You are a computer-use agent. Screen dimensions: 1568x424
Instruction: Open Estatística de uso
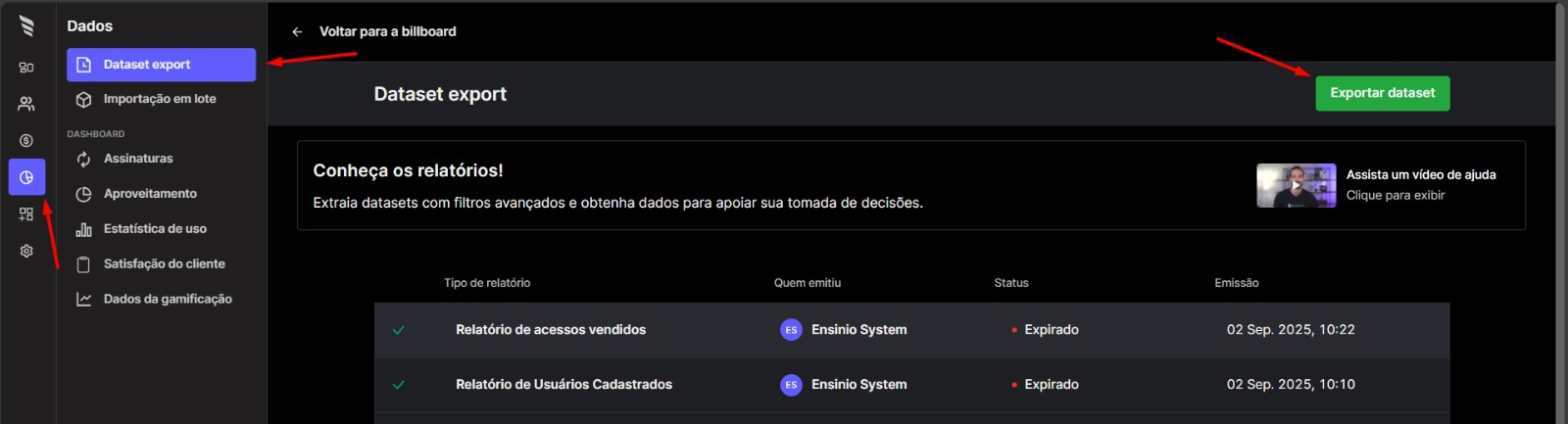pos(155,229)
